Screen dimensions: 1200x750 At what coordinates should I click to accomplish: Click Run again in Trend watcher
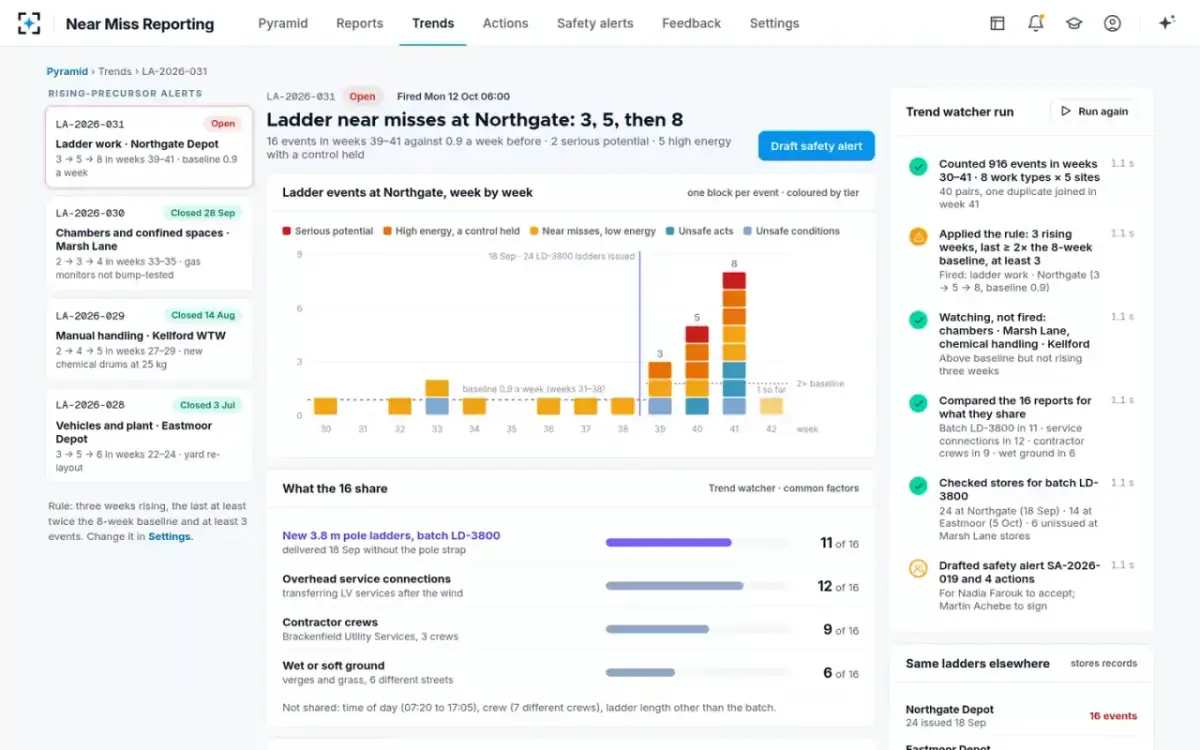tap(1094, 111)
